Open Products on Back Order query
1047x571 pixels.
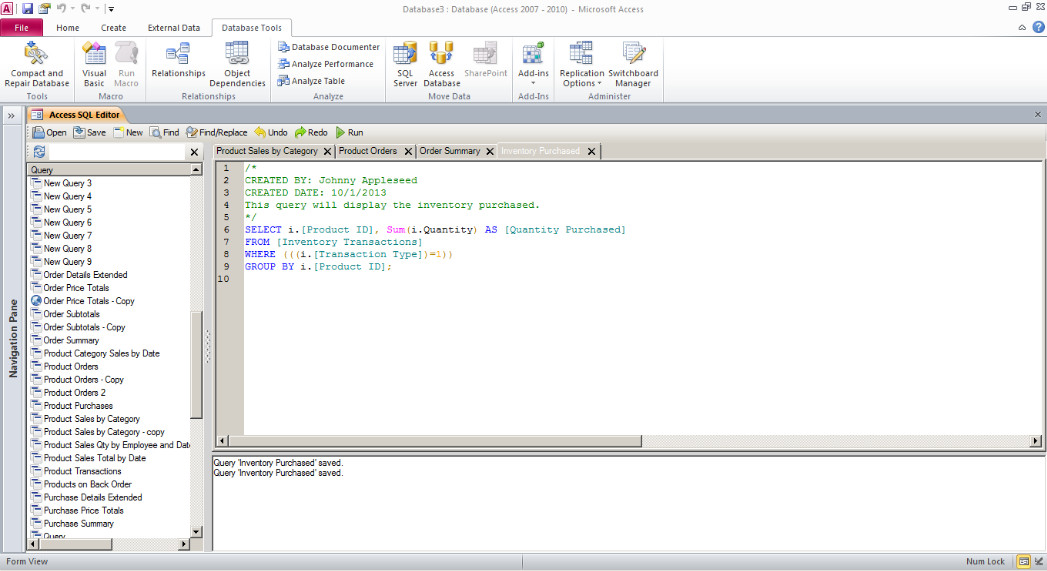pos(87,484)
